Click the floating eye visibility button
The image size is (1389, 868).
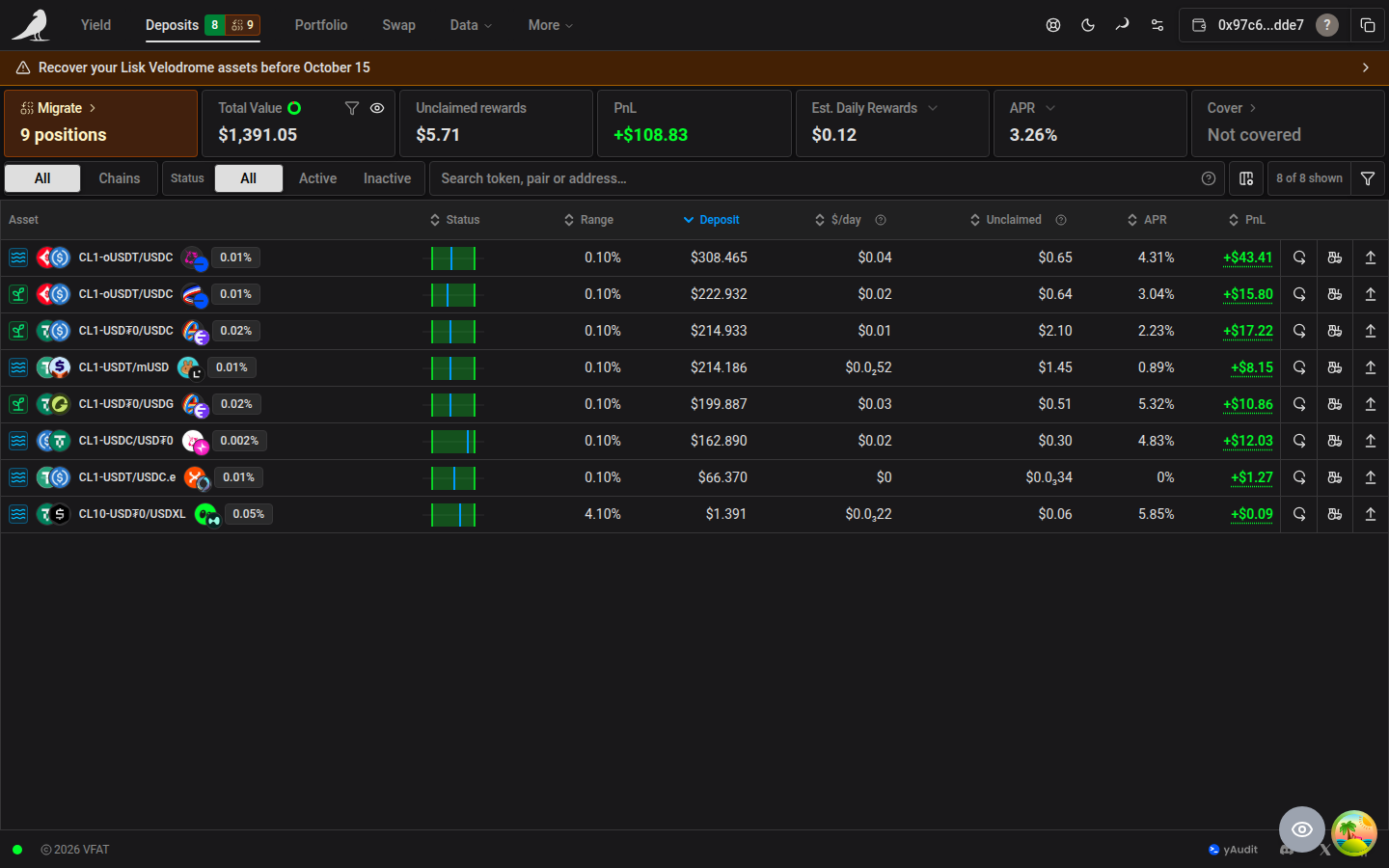click(1302, 829)
